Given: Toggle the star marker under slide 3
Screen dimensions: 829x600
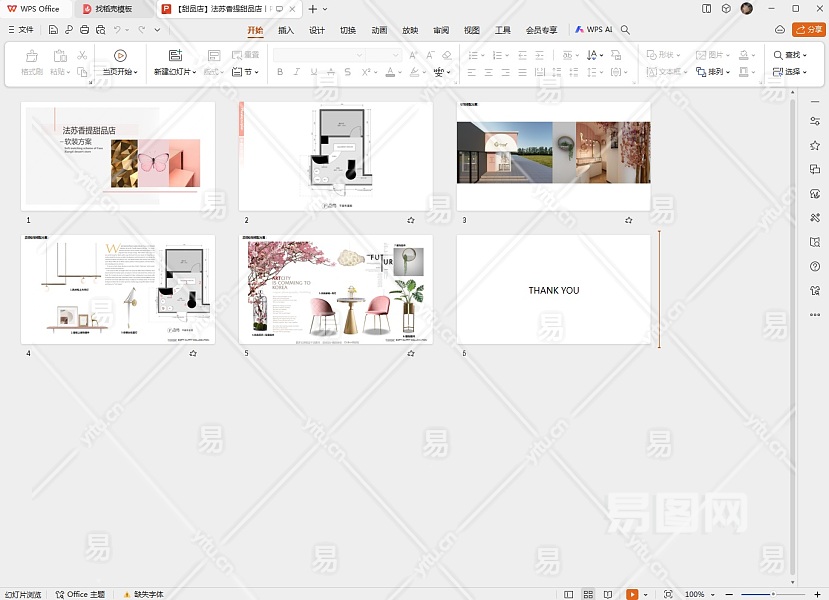Looking at the screenshot, I should (628, 220).
